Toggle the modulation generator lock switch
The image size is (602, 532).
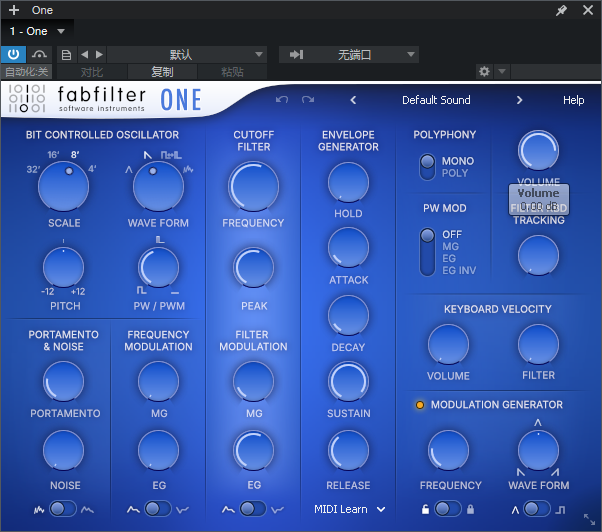[448, 509]
